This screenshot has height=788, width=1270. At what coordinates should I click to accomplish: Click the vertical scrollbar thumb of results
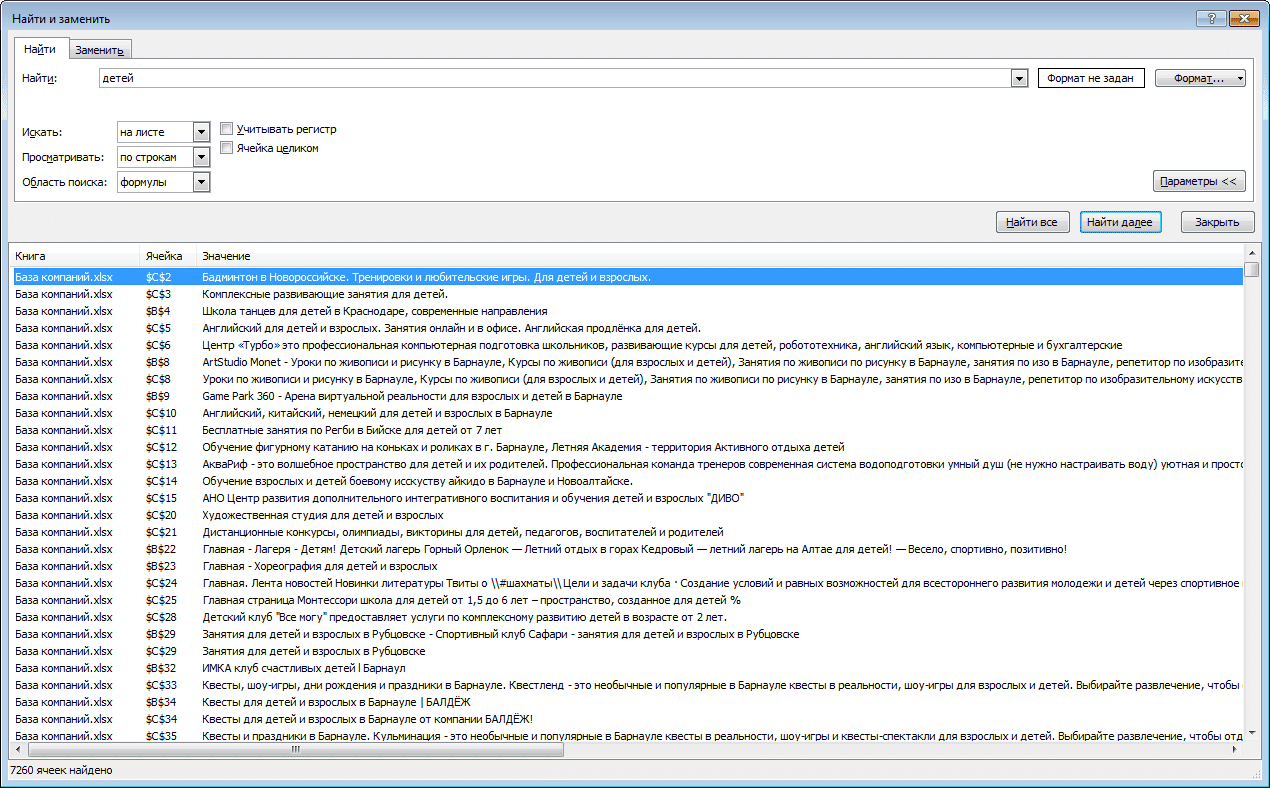coord(1251,269)
